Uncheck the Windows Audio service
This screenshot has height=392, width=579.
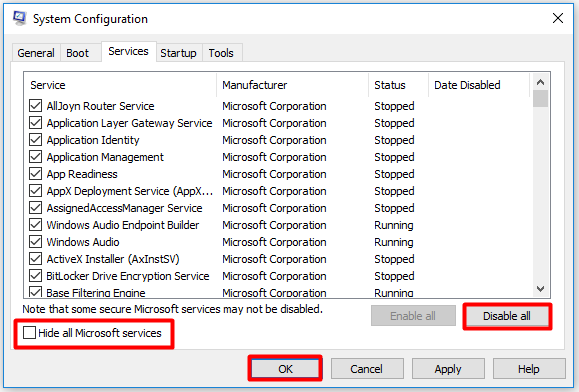[x=35, y=241]
